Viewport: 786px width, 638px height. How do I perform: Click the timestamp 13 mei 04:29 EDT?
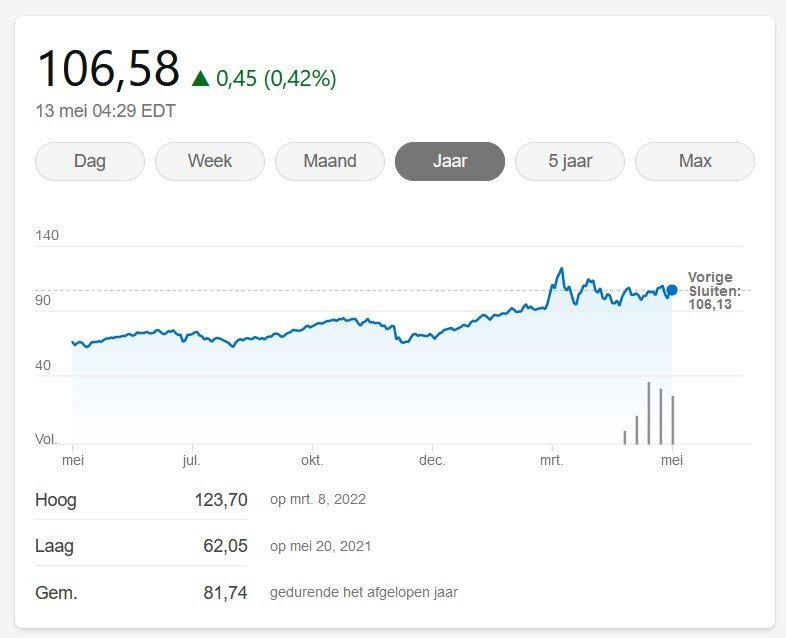(105, 111)
